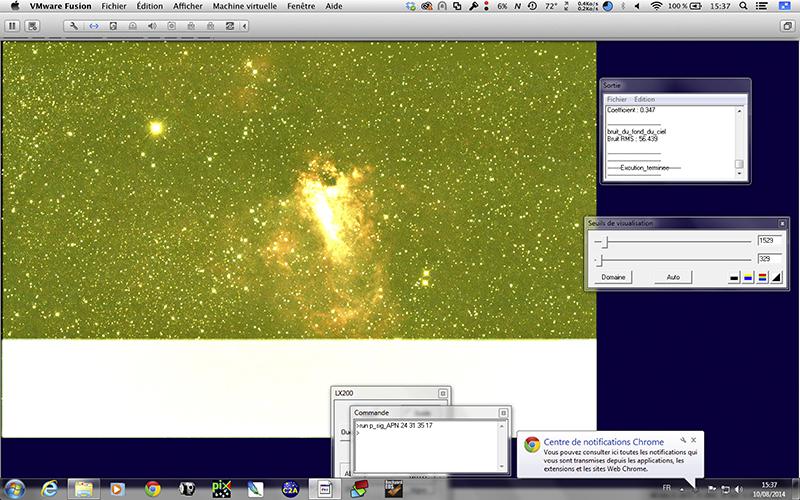800x500 pixels.
Task: Open Chrome notification settings wrench
Action: [x=683, y=440]
